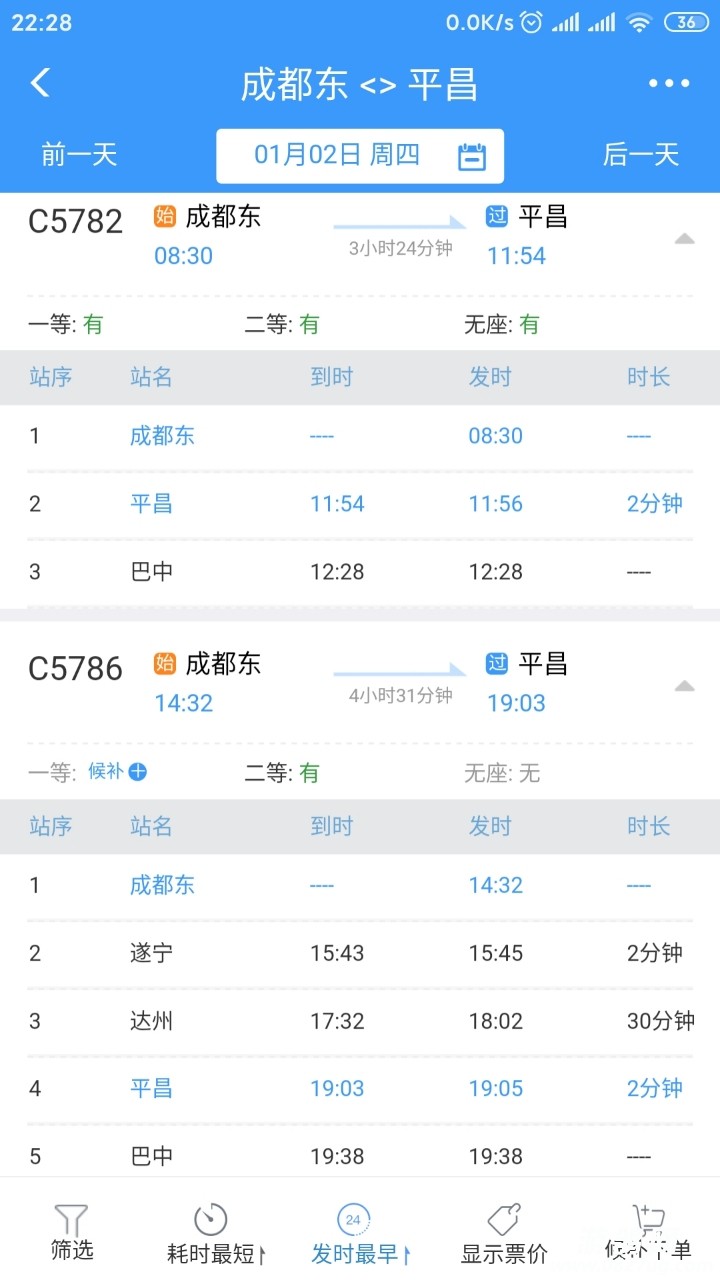Swap stations via the <> symbol
The image size is (720, 1280).
tap(378, 86)
